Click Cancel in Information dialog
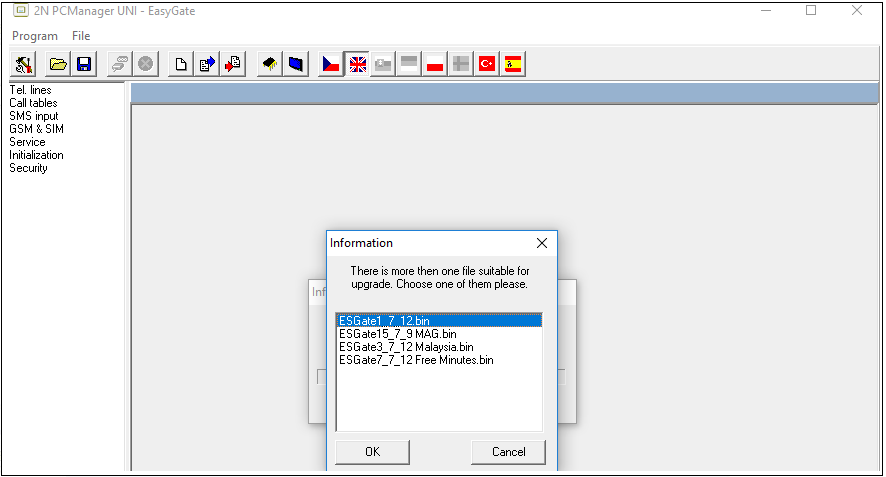The width and height of the screenshot is (886, 477). 509,452
